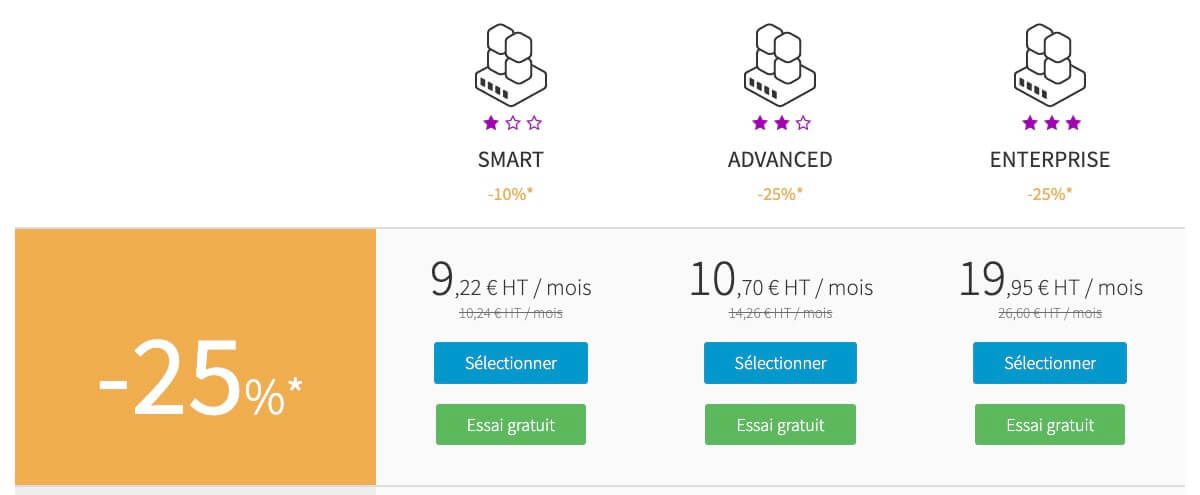Click the ENTERPRISE plan title
This screenshot has width=1200, height=495.
1050,160
